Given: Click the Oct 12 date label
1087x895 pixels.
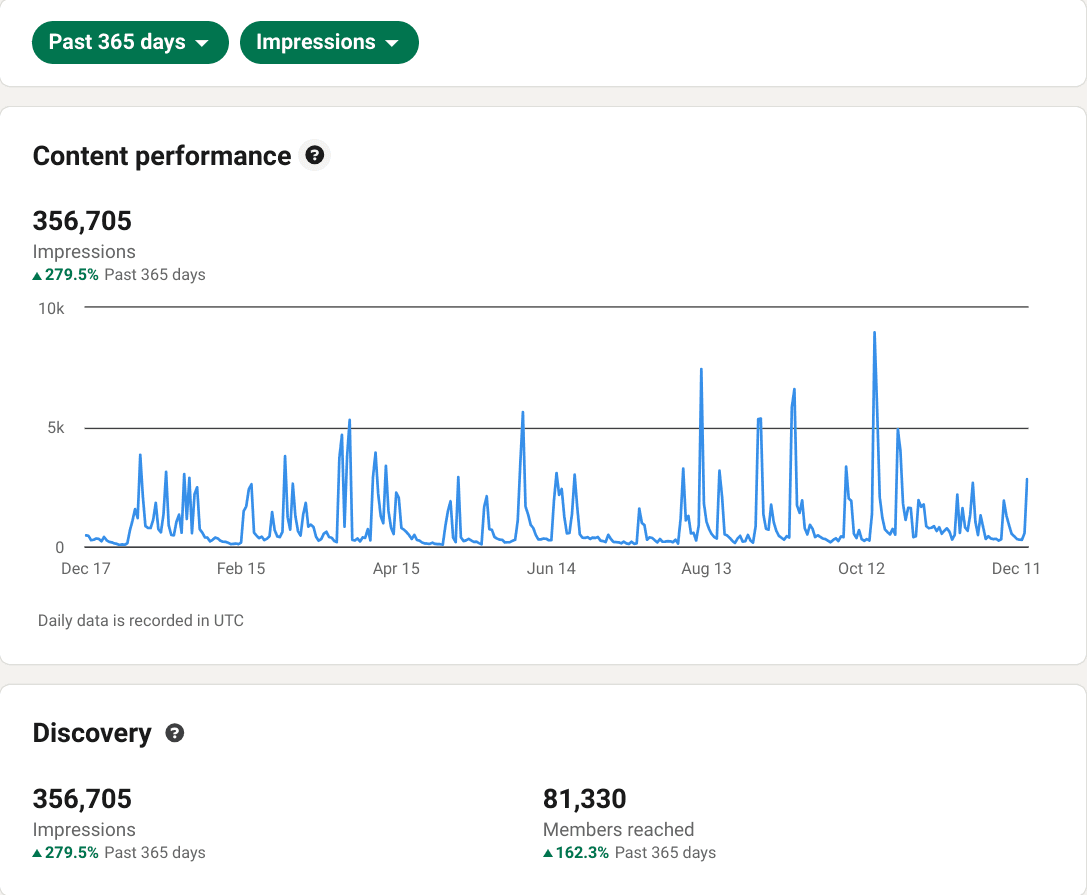Looking at the screenshot, I should (x=862, y=568).
